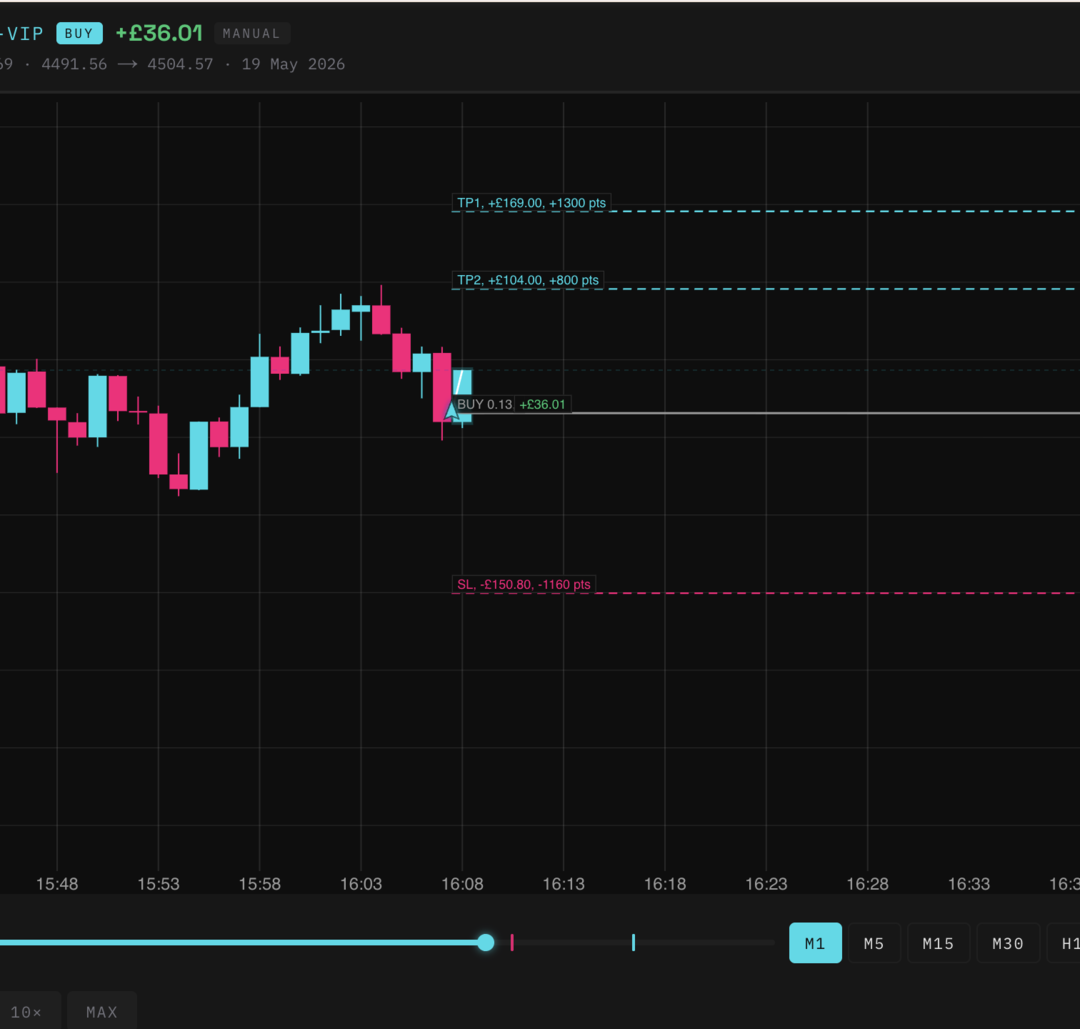The height and width of the screenshot is (1029, 1080).
Task: Jump to the pink timeline marker
Action: pos(512,943)
